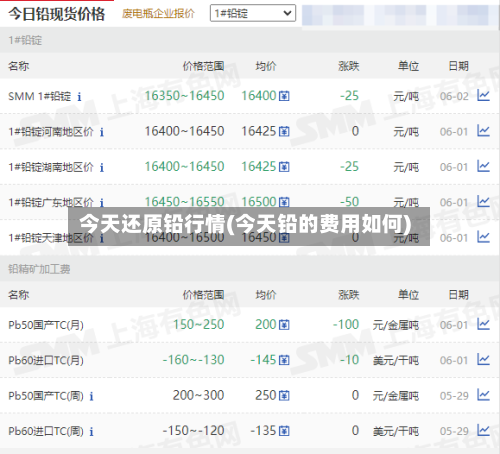Click price range -160~-130
The width and height of the screenshot is (500, 454).
193,360
